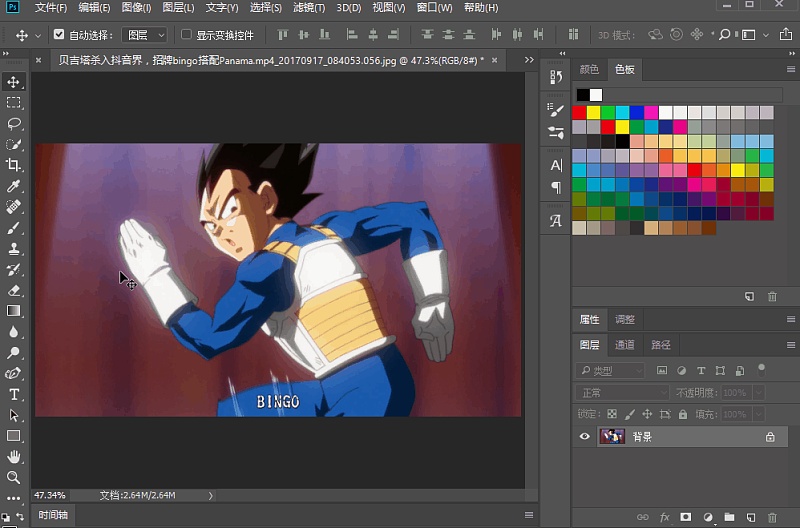Select the Horizontal Type tool
Image resolution: width=800 pixels, height=528 pixels.
[x=13, y=394]
